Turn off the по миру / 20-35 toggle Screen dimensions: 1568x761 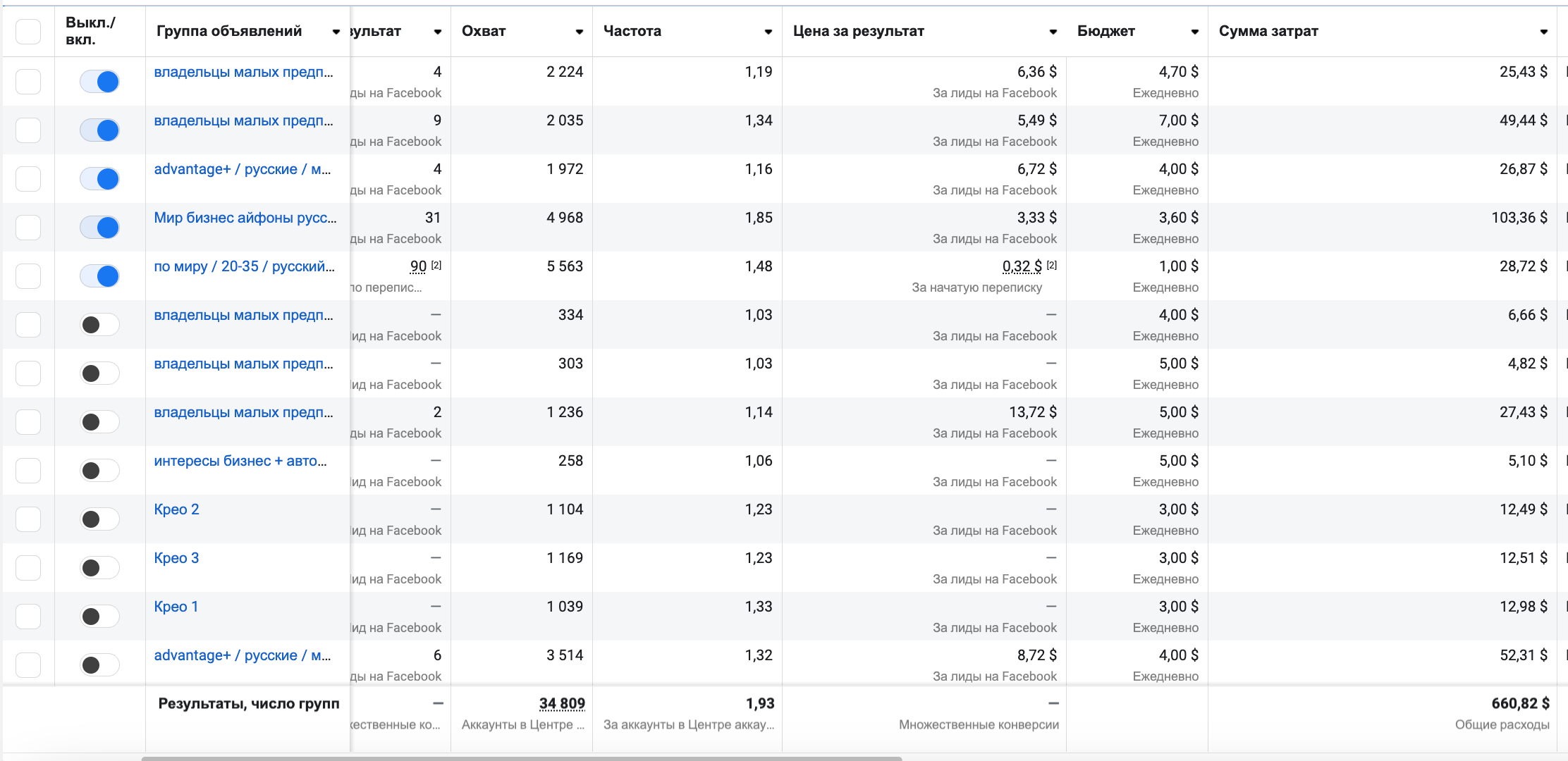[x=99, y=276]
